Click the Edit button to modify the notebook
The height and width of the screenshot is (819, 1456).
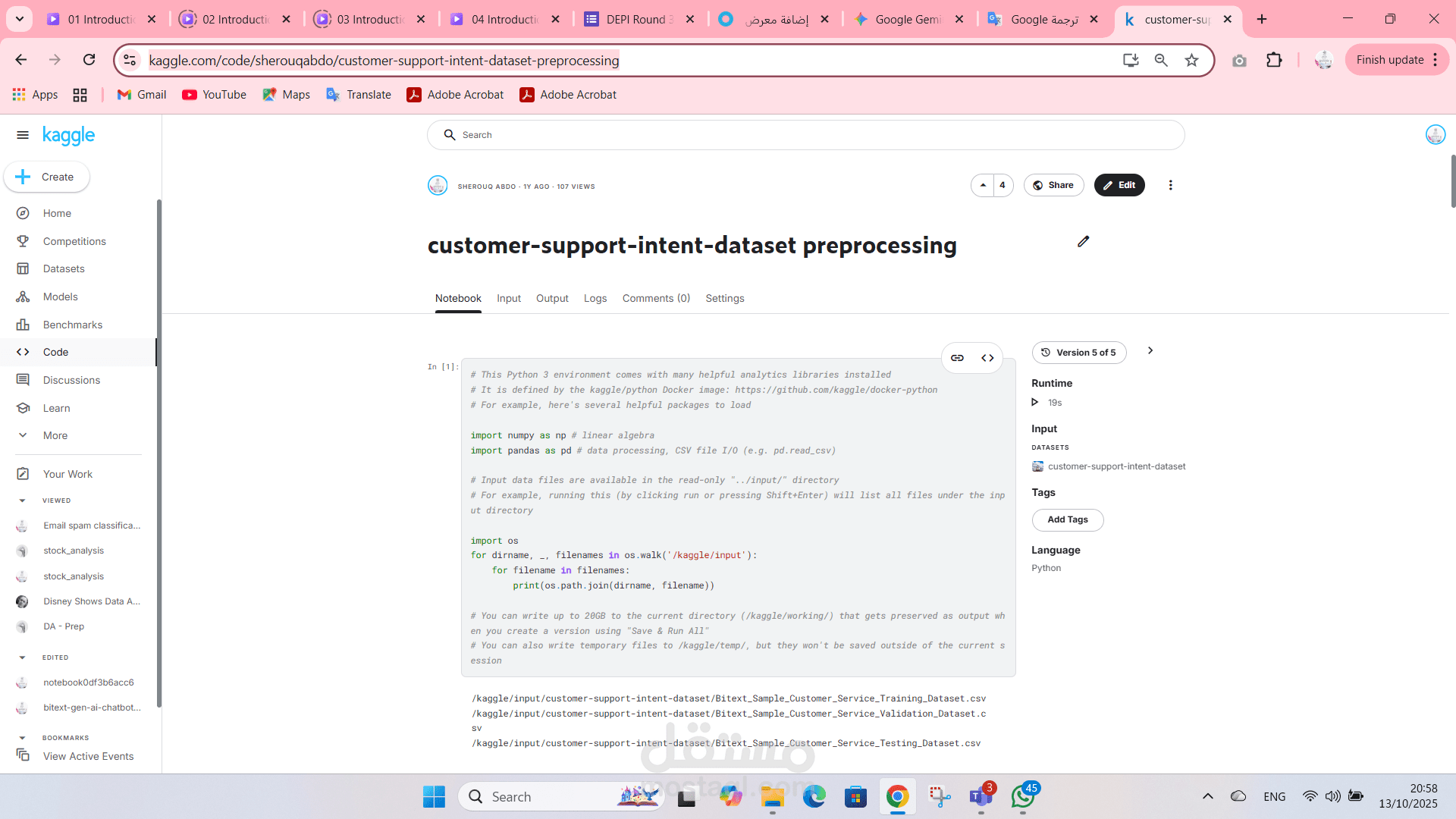tap(1119, 185)
